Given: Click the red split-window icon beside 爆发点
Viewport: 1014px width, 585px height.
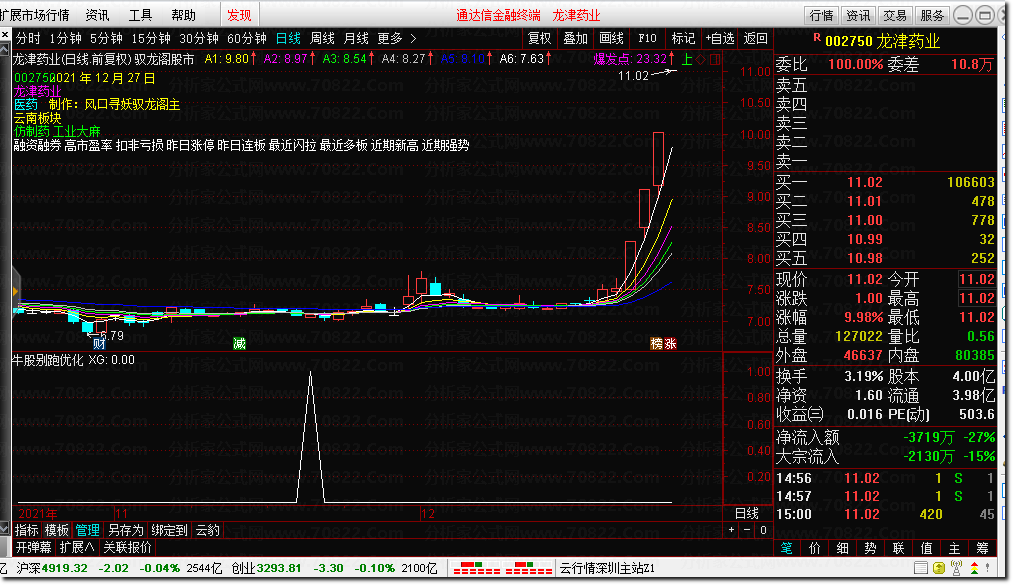Looking at the screenshot, I should [x=715, y=59].
